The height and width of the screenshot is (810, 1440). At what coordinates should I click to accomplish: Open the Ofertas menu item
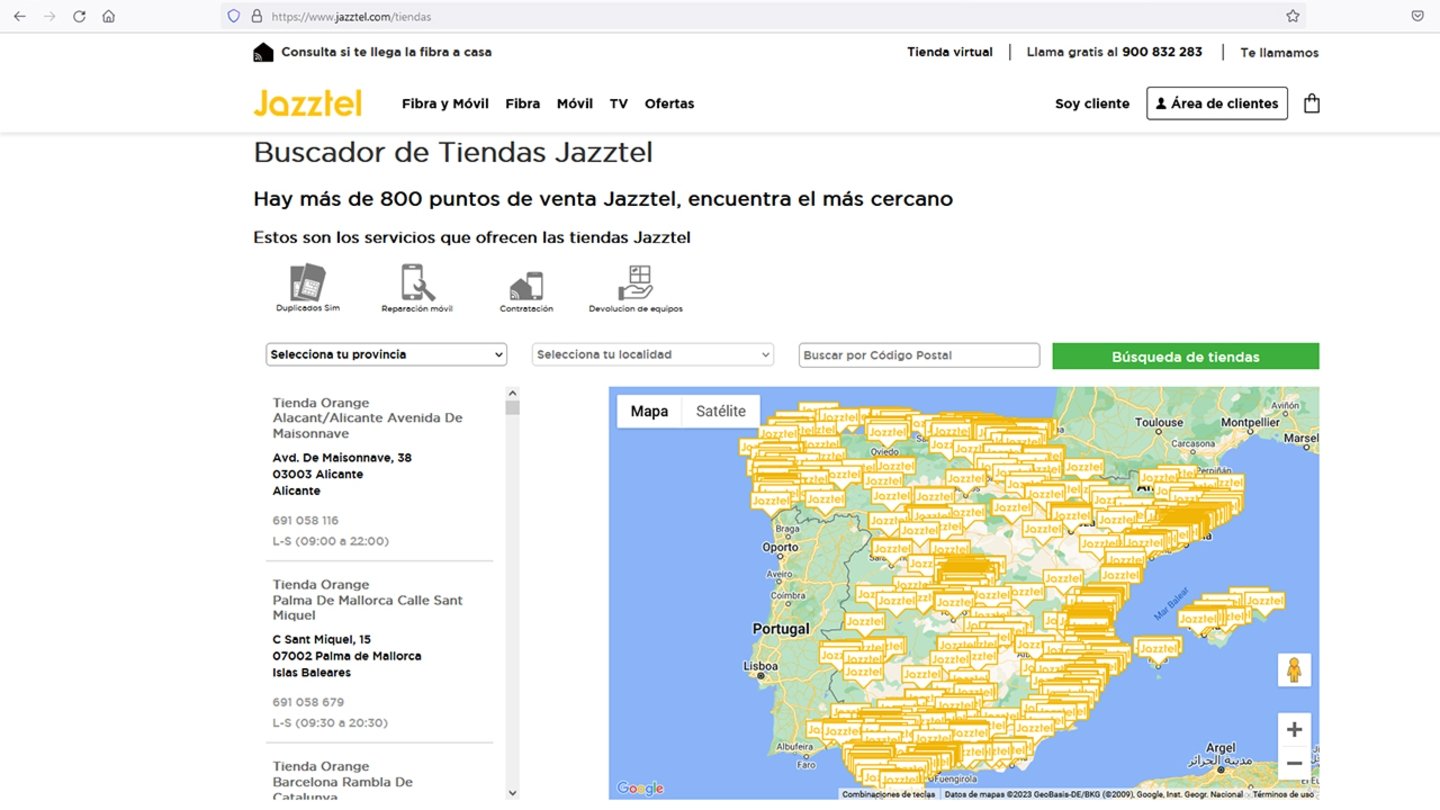(669, 103)
